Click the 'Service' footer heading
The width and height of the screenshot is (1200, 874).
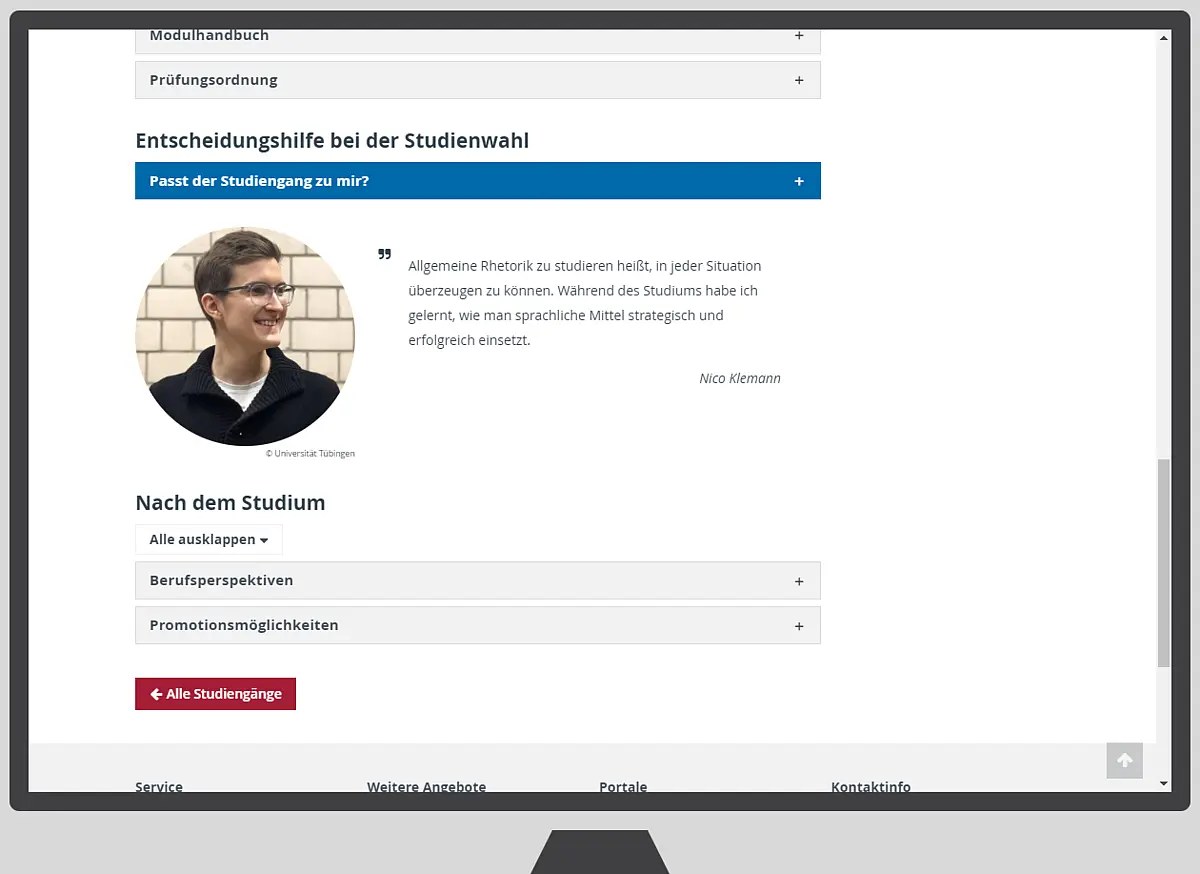tap(159, 786)
